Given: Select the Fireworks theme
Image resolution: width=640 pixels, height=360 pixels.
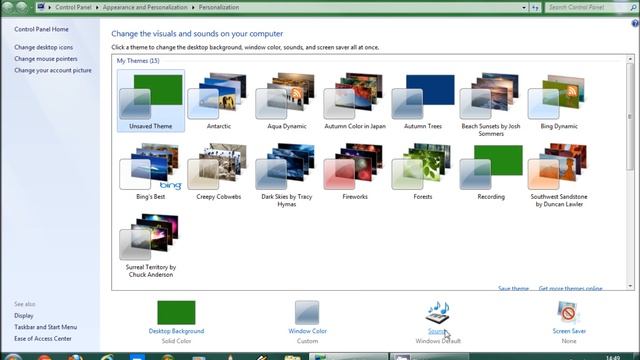Looking at the screenshot, I should (355, 171).
